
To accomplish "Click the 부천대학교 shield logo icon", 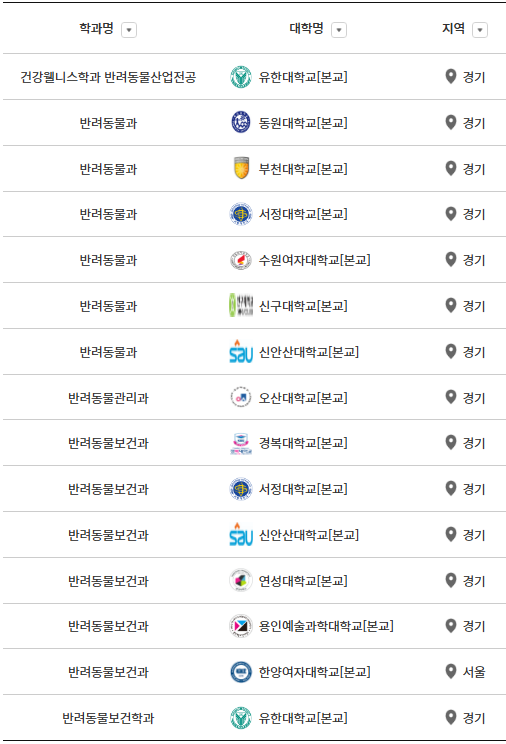I will (241, 168).
